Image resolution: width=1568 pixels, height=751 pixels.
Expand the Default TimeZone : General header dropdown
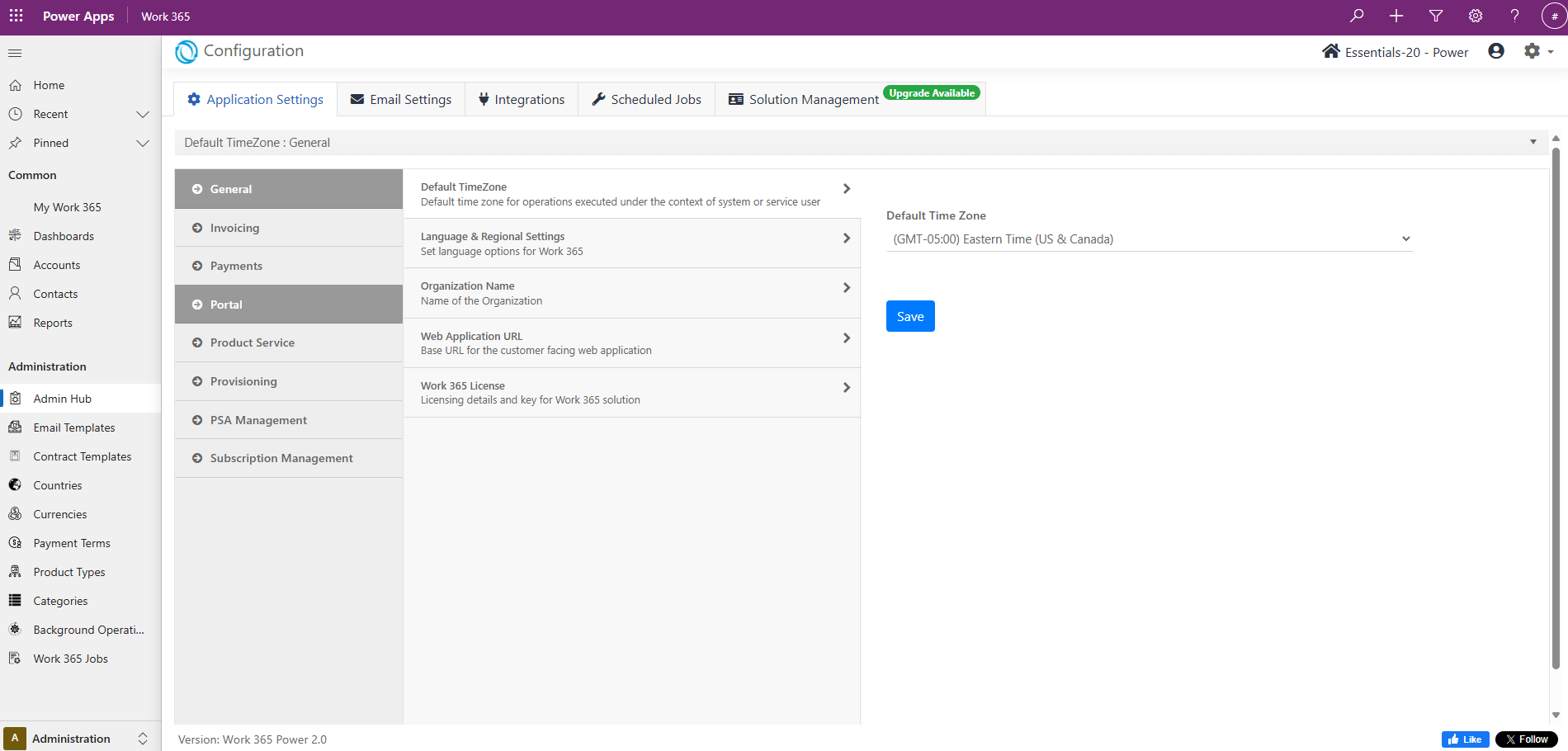point(1533,142)
